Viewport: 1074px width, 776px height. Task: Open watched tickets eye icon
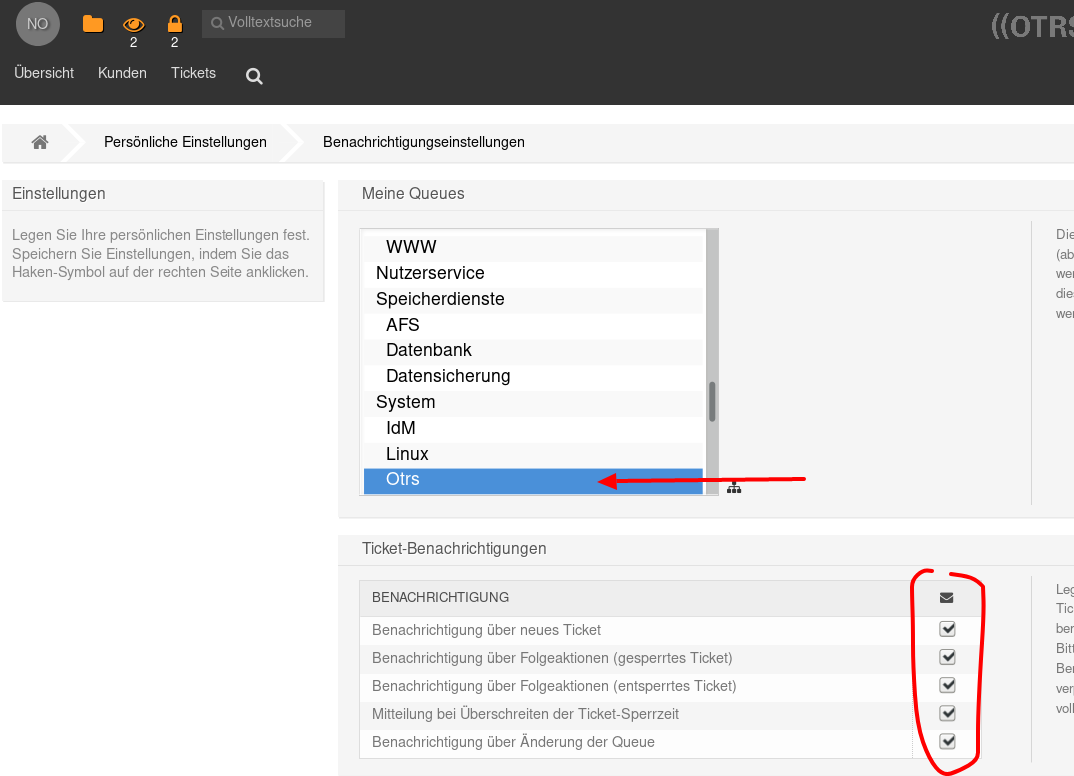click(x=133, y=24)
